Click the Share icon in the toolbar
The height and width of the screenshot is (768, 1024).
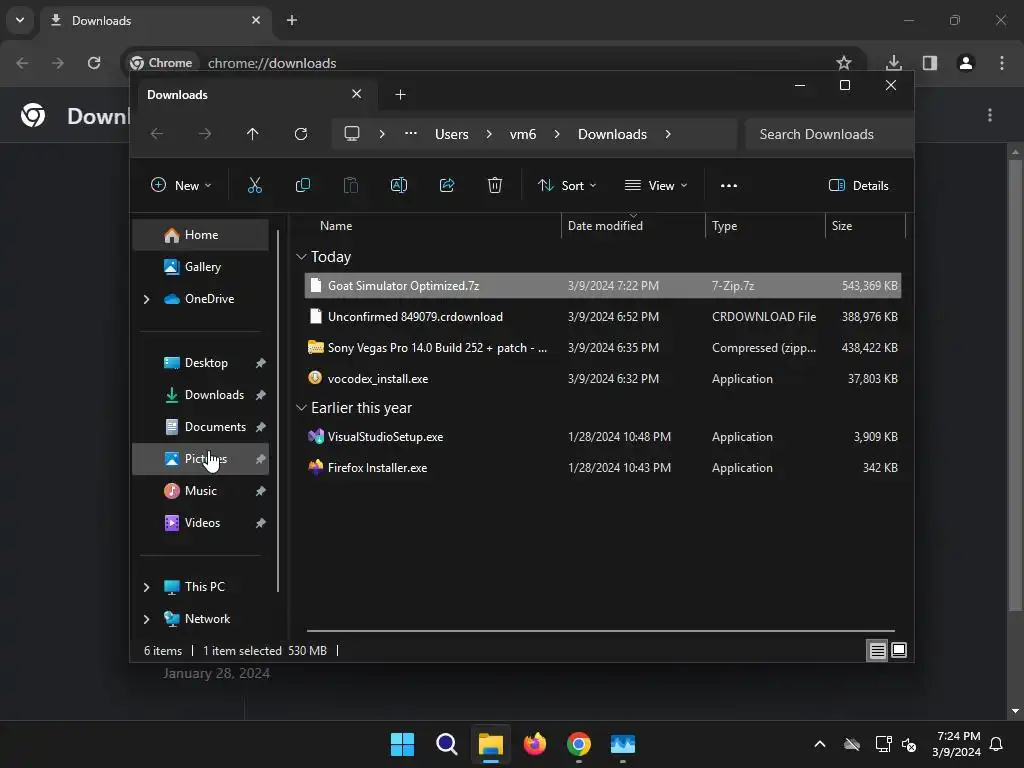point(447,185)
